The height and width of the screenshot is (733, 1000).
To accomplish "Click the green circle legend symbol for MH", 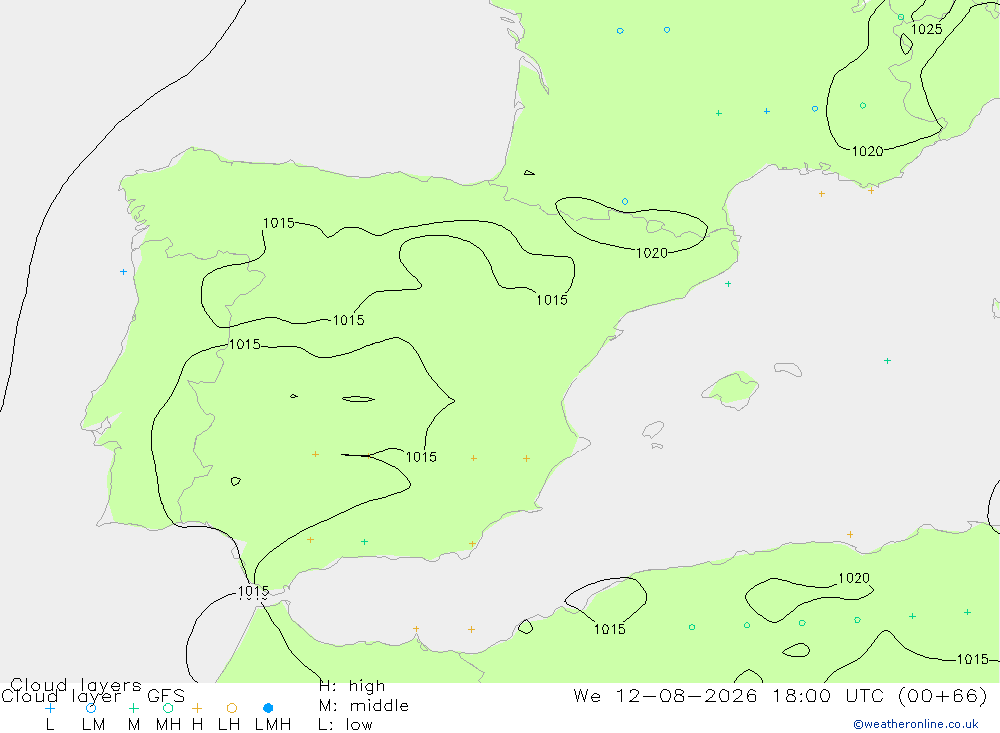I will click(x=168, y=708).
